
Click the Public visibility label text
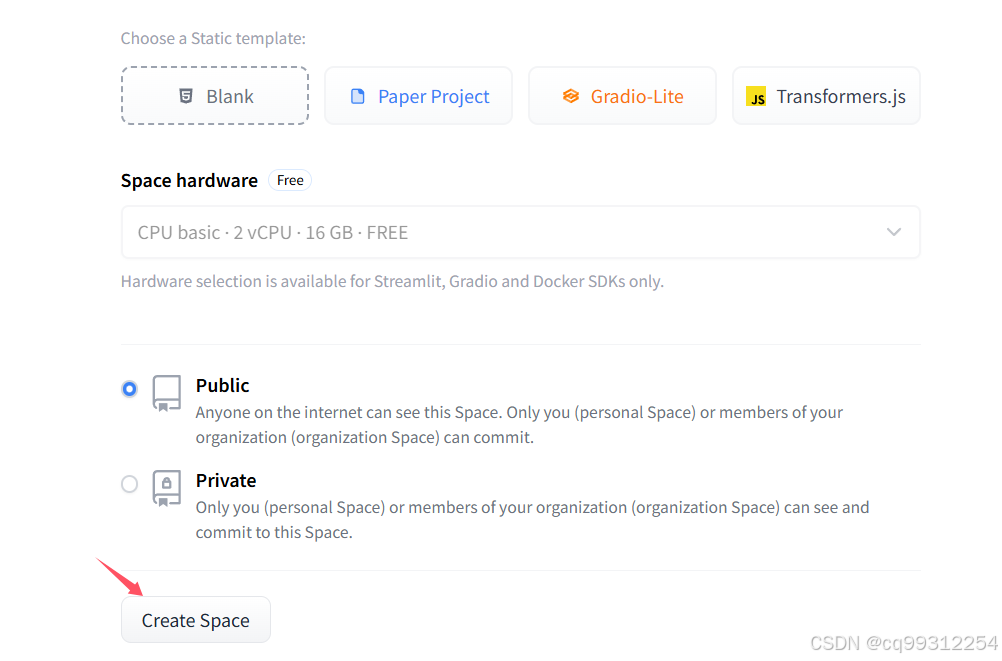tap(223, 385)
